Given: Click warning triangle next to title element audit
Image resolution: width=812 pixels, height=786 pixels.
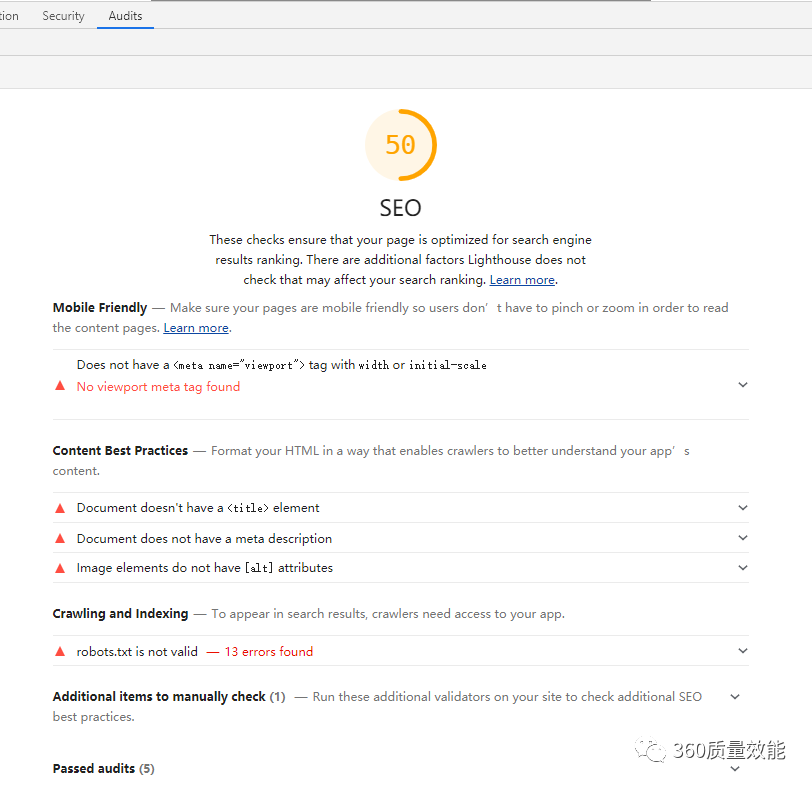Looking at the screenshot, I should 60,508.
